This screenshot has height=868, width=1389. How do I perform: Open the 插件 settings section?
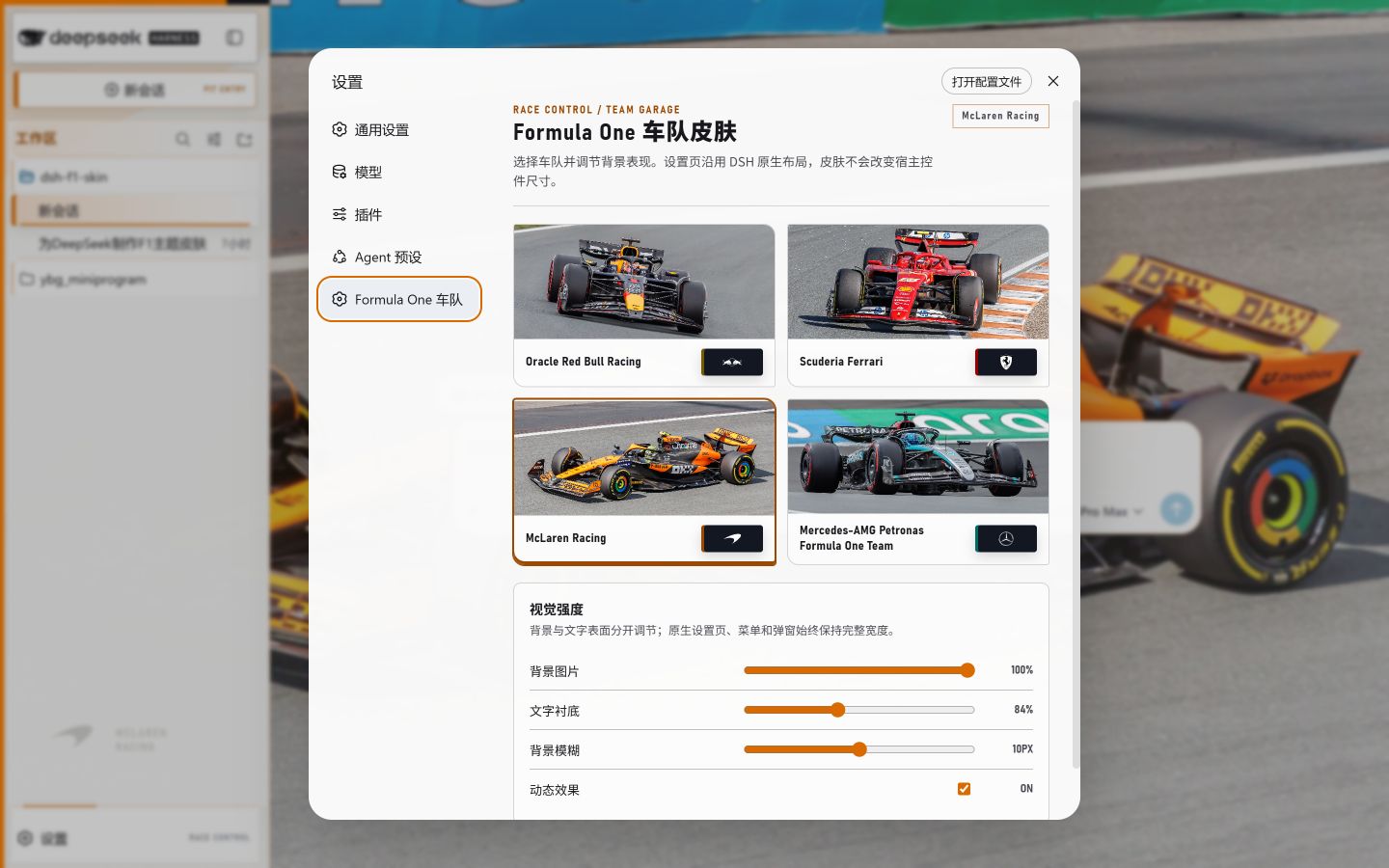pyautogui.click(x=399, y=214)
